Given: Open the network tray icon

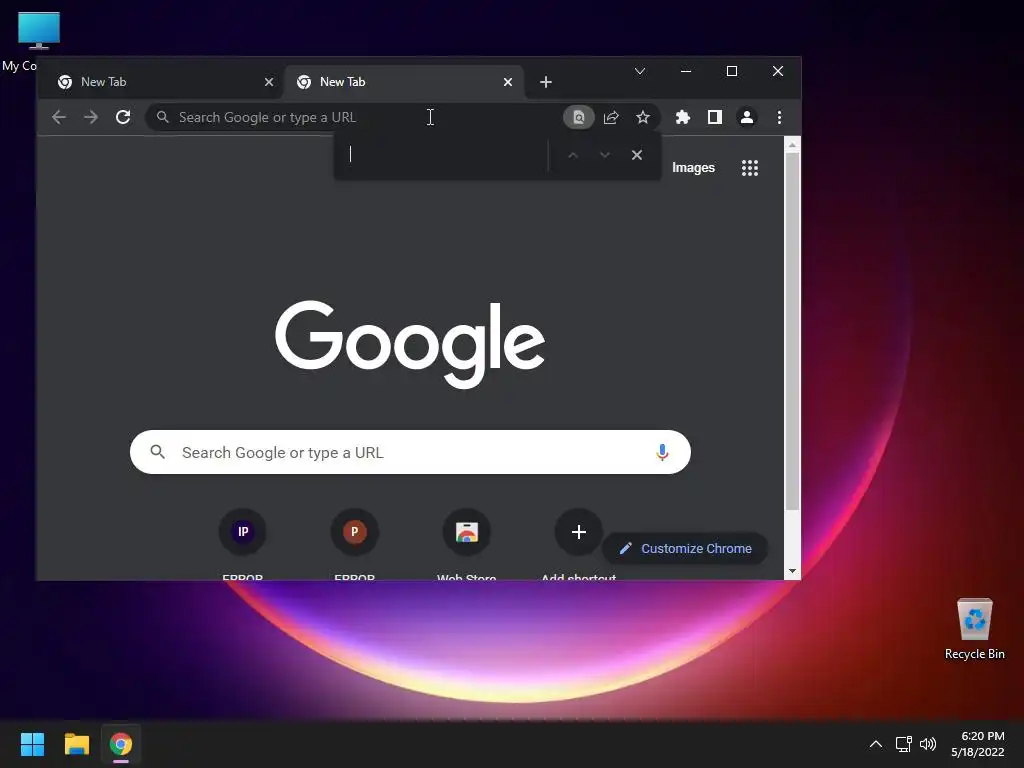Looking at the screenshot, I should point(903,744).
